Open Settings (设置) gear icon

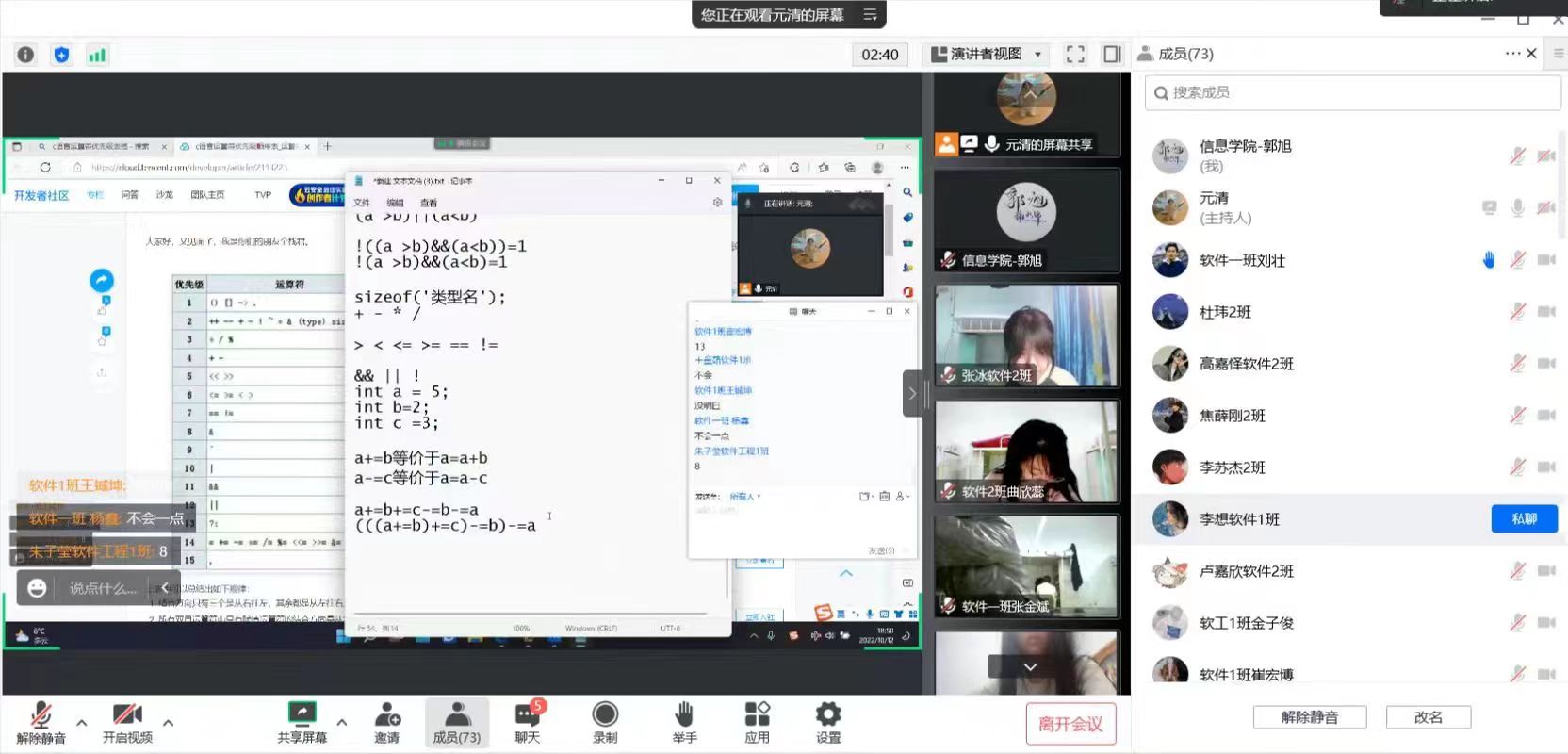(x=828, y=722)
